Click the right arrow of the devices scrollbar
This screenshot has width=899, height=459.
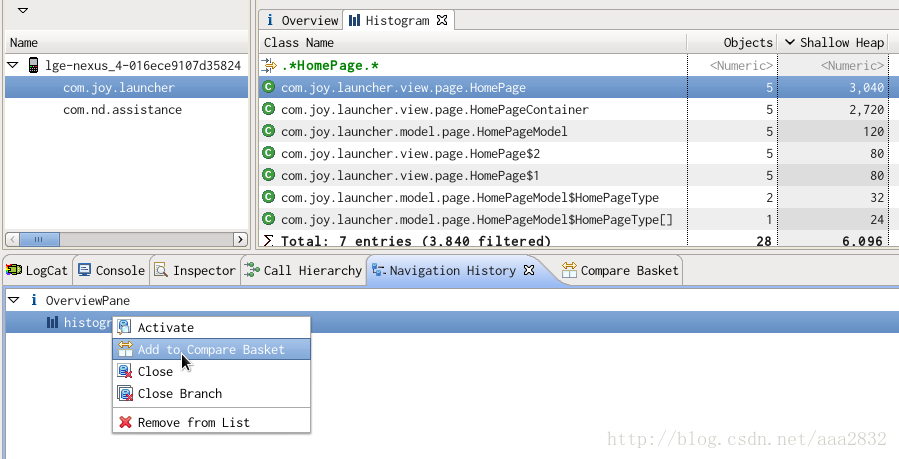(x=241, y=240)
